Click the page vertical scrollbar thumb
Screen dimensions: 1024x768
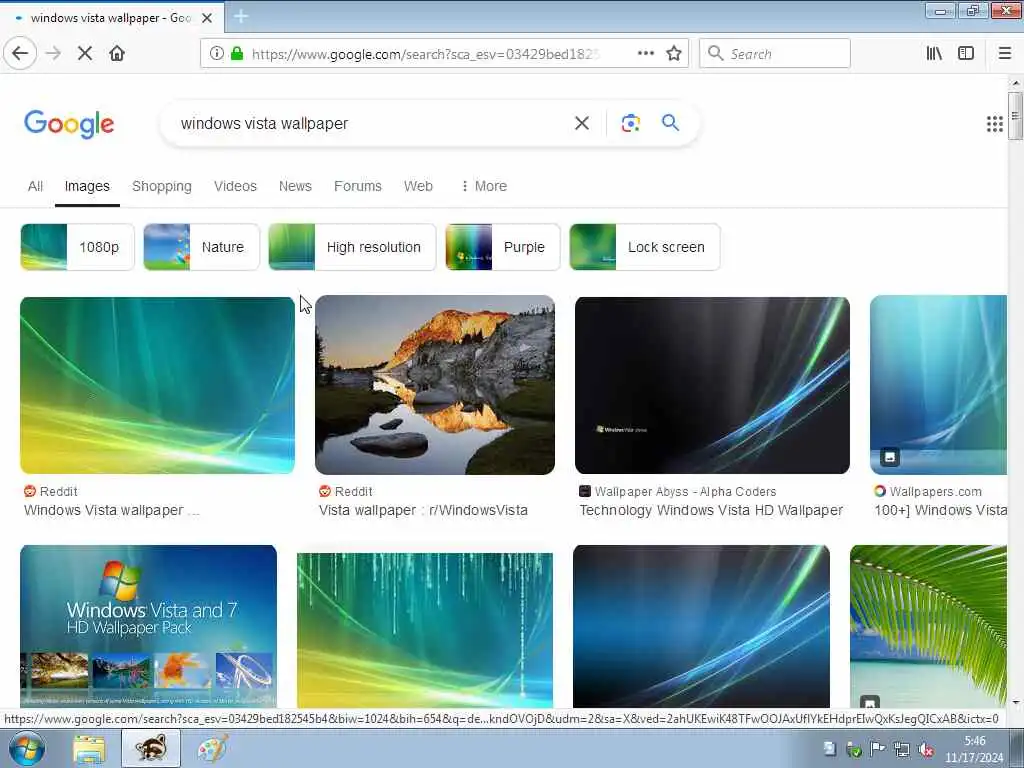coord(1015,116)
